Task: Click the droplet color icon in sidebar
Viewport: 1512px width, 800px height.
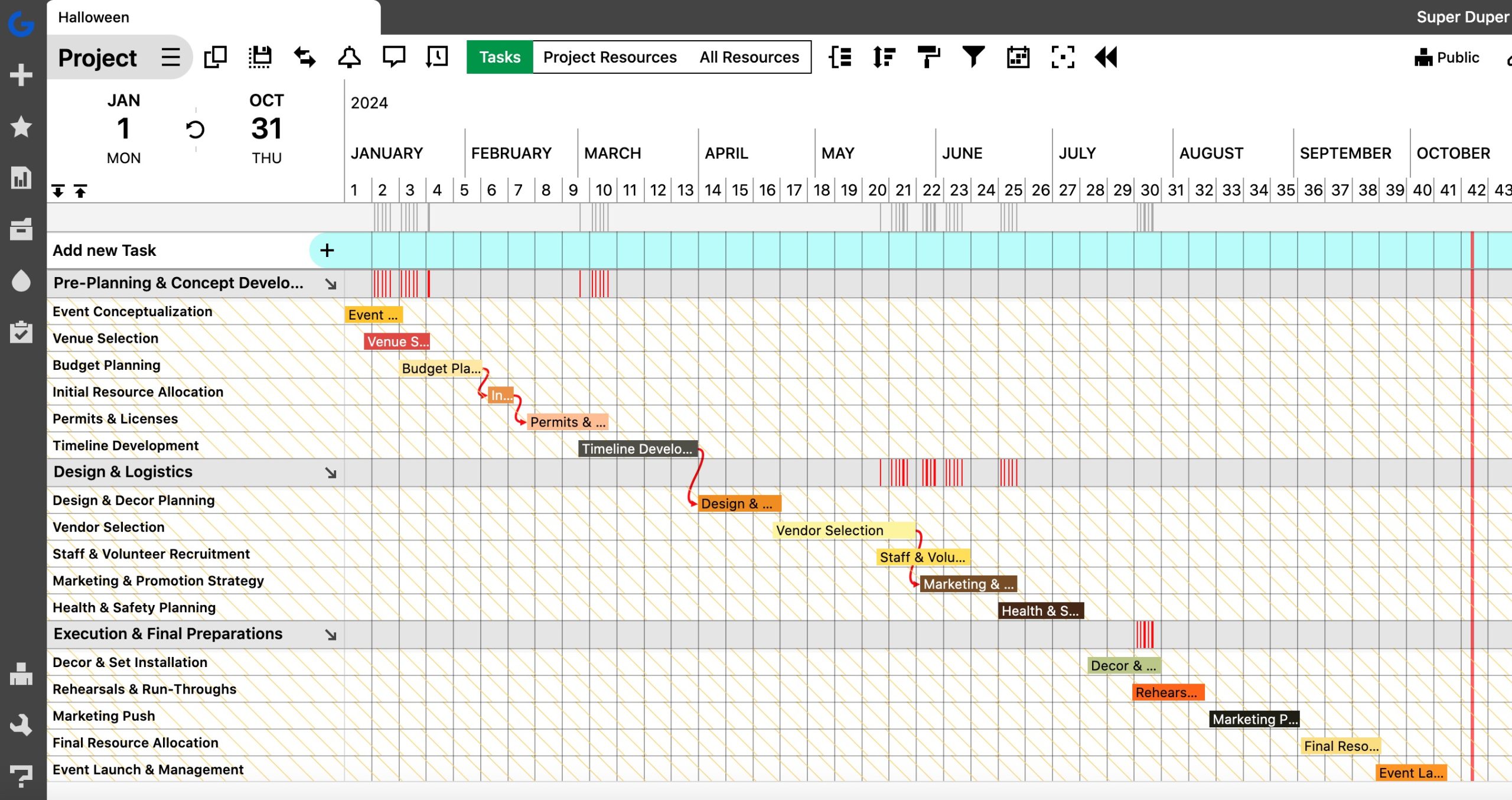Action: tap(21, 280)
